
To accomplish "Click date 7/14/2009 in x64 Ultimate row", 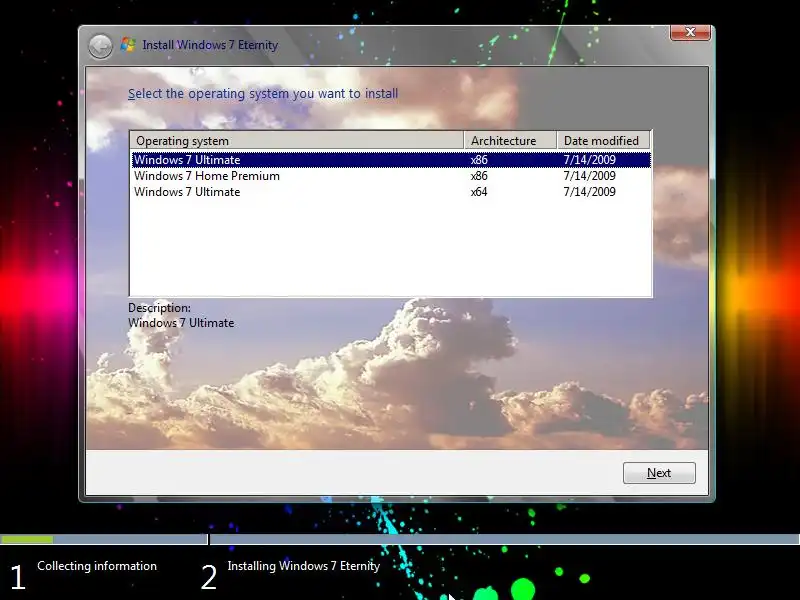I will point(589,192).
